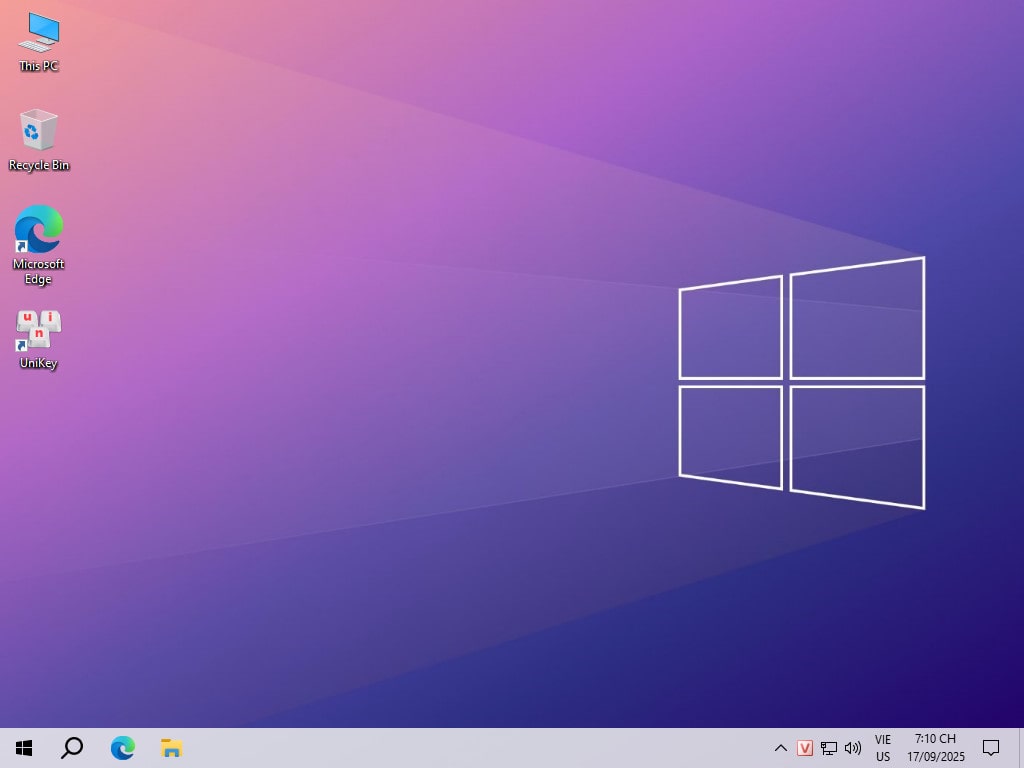Viewport: 1024px width, 768px height.
Task: Open the network status tray icon
Action: (829, 748)
